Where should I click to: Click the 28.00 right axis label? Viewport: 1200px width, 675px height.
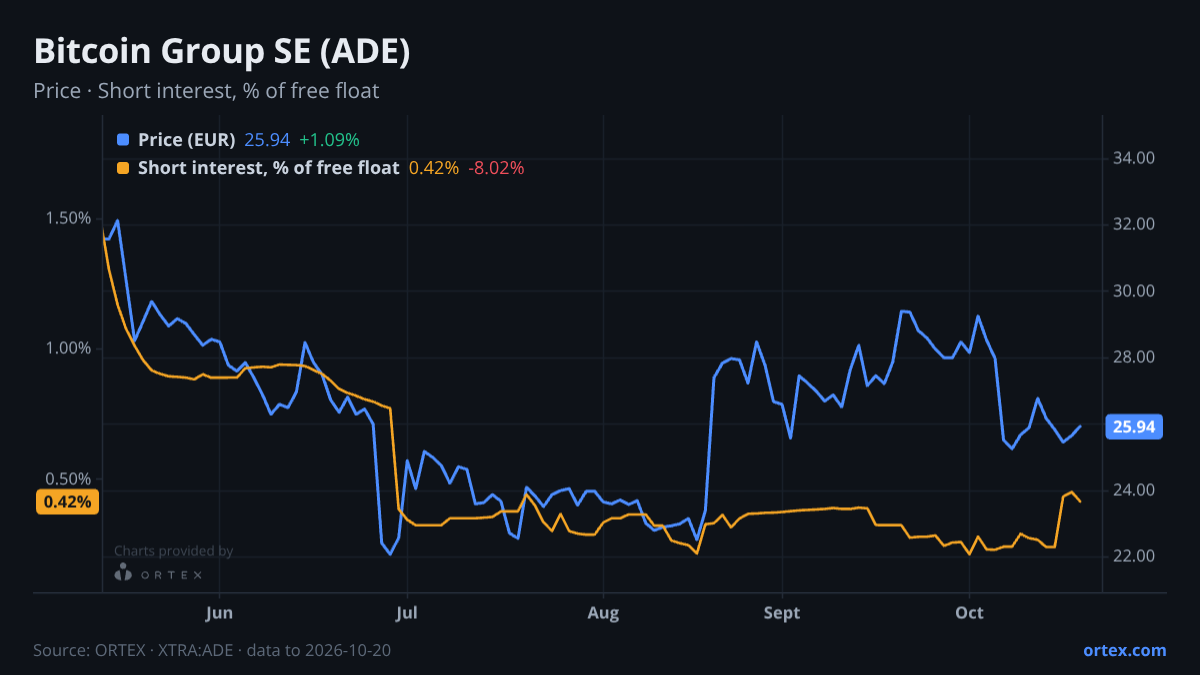[1134, 357]
